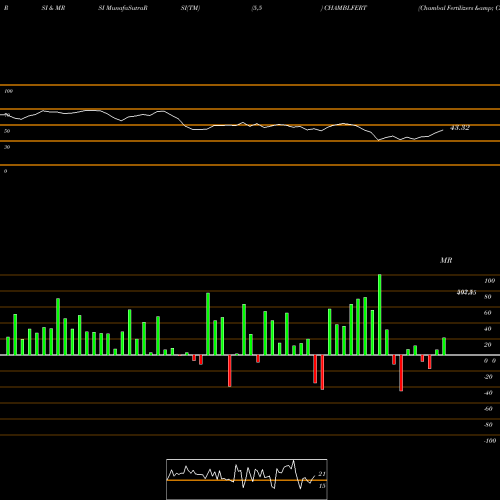The width and height of the screenshot is (500, 500).
Task: Click the MR axis label 80
Action: pos(488,297)
